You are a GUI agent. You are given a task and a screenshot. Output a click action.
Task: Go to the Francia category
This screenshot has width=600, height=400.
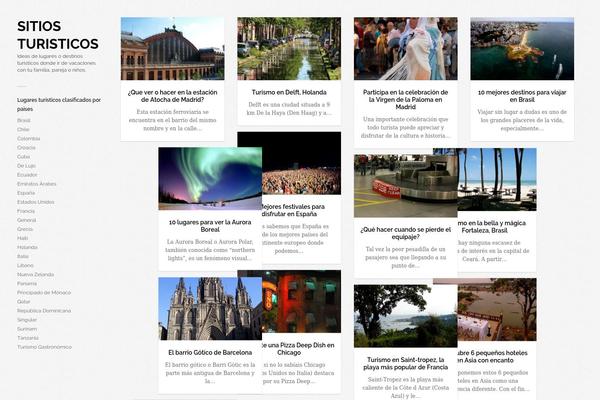(26, 211)
